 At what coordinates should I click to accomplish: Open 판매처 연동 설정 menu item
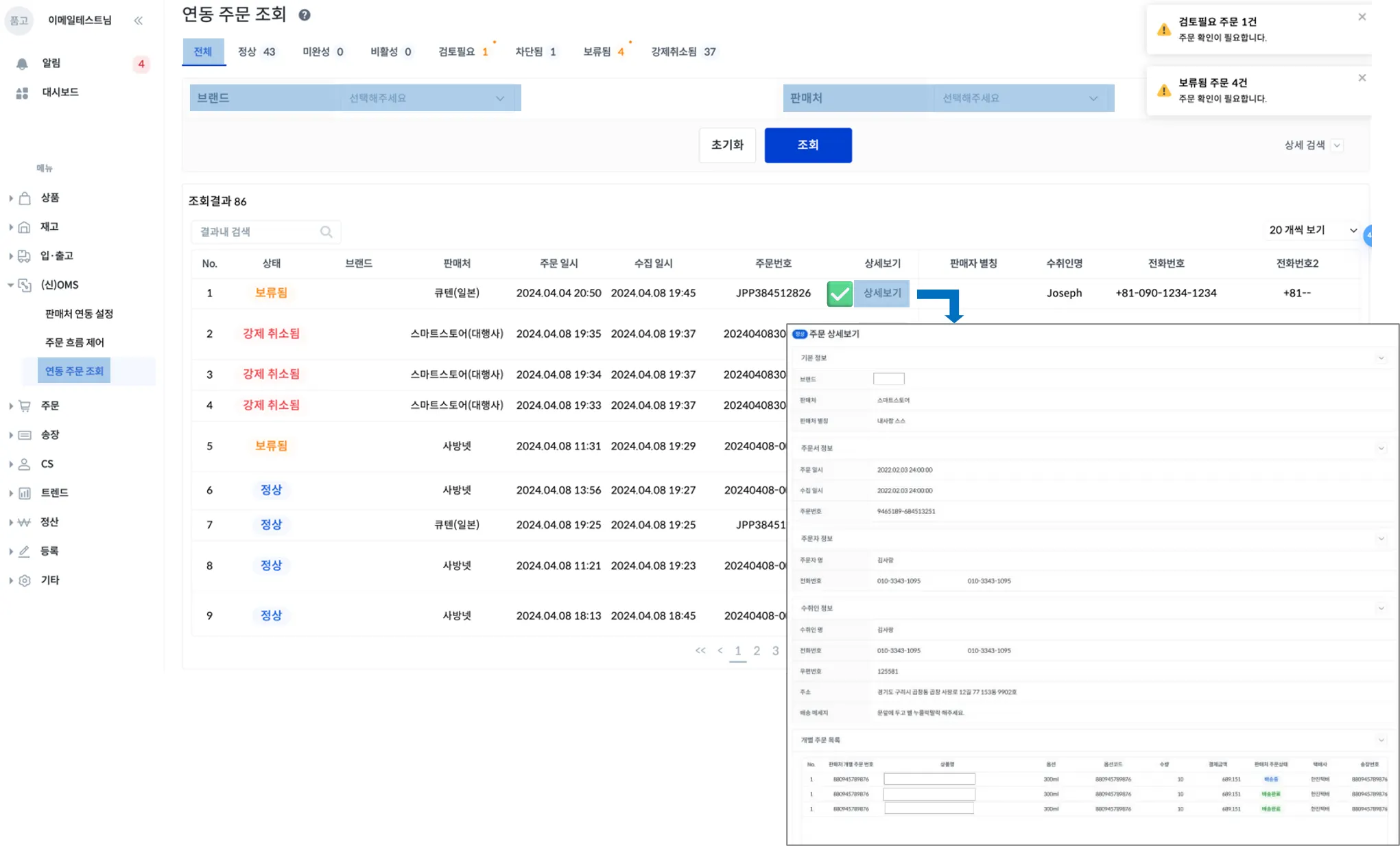click(79, 314)
